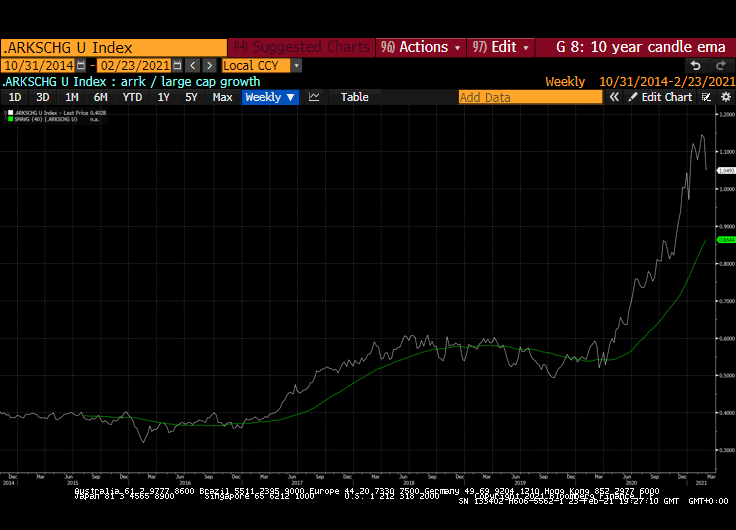Click the SMAVG (40) legend entry text

click(x=46, y=119)
